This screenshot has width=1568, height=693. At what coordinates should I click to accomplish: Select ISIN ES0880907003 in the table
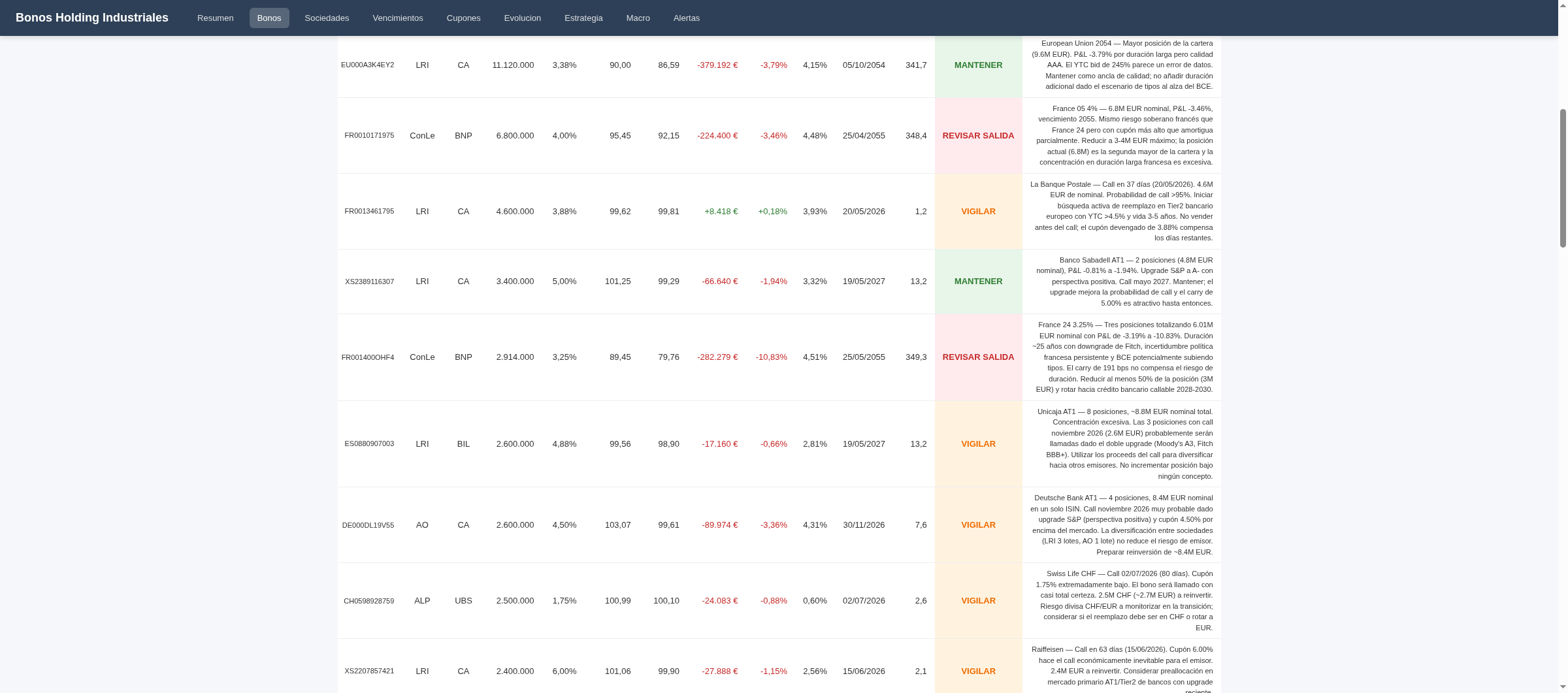click(x=369, y=444)
